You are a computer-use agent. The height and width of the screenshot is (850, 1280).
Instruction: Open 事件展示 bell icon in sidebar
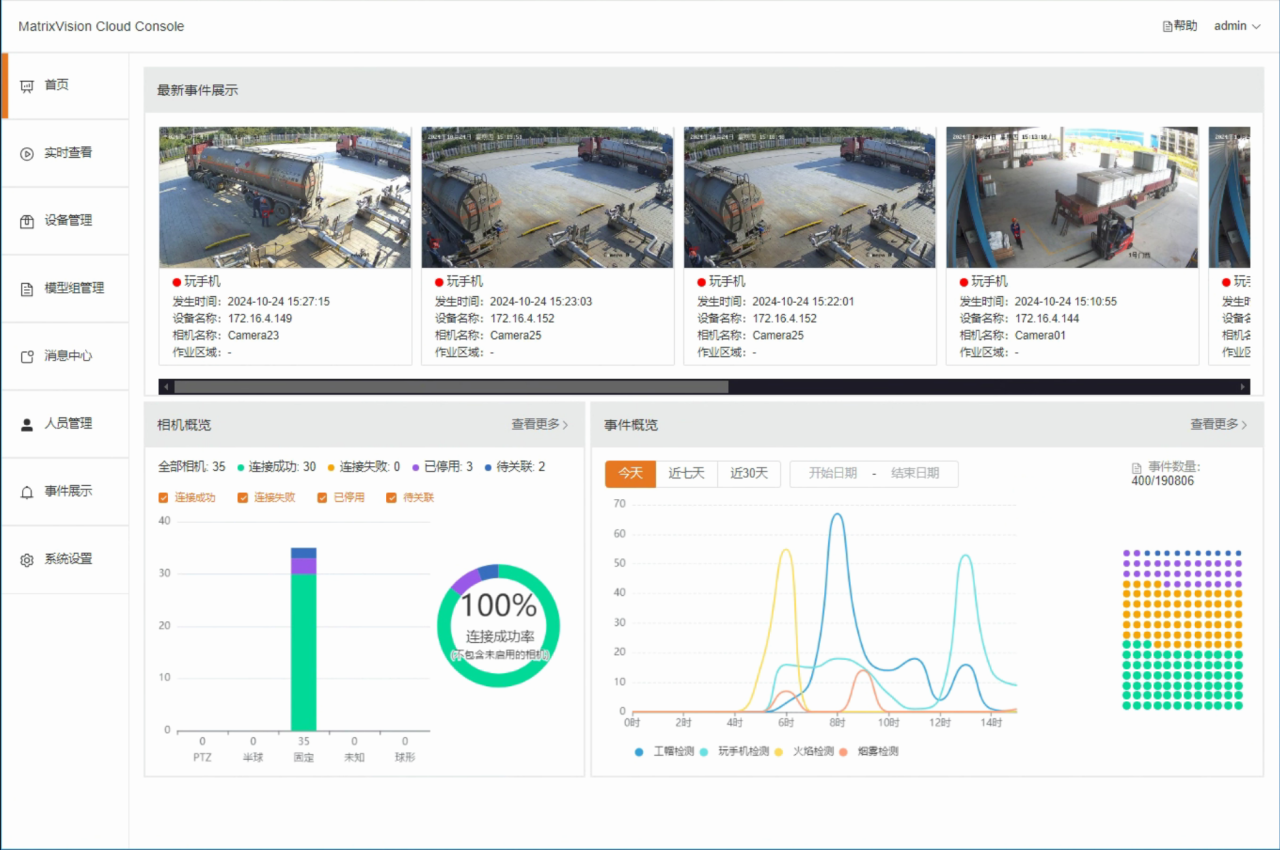(x=27, y=492)
